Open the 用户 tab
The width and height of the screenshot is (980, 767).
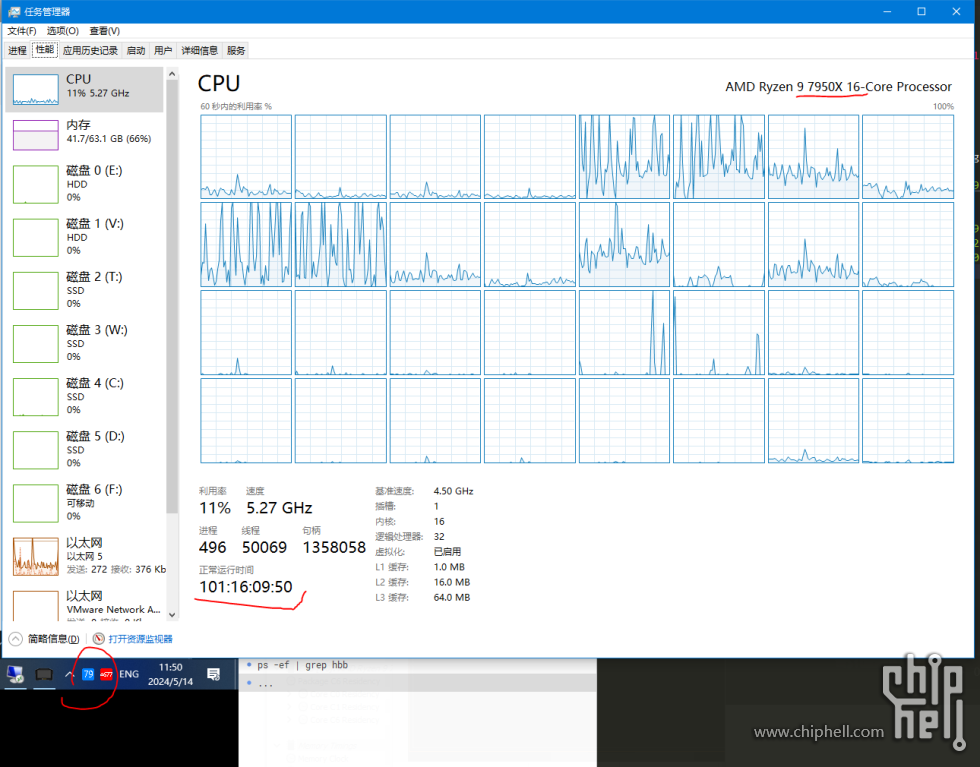163,51
